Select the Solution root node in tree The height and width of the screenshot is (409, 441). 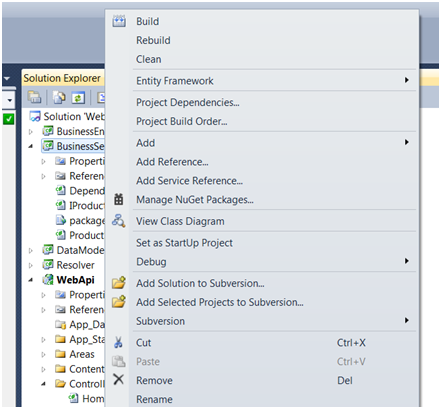(67, 116)
